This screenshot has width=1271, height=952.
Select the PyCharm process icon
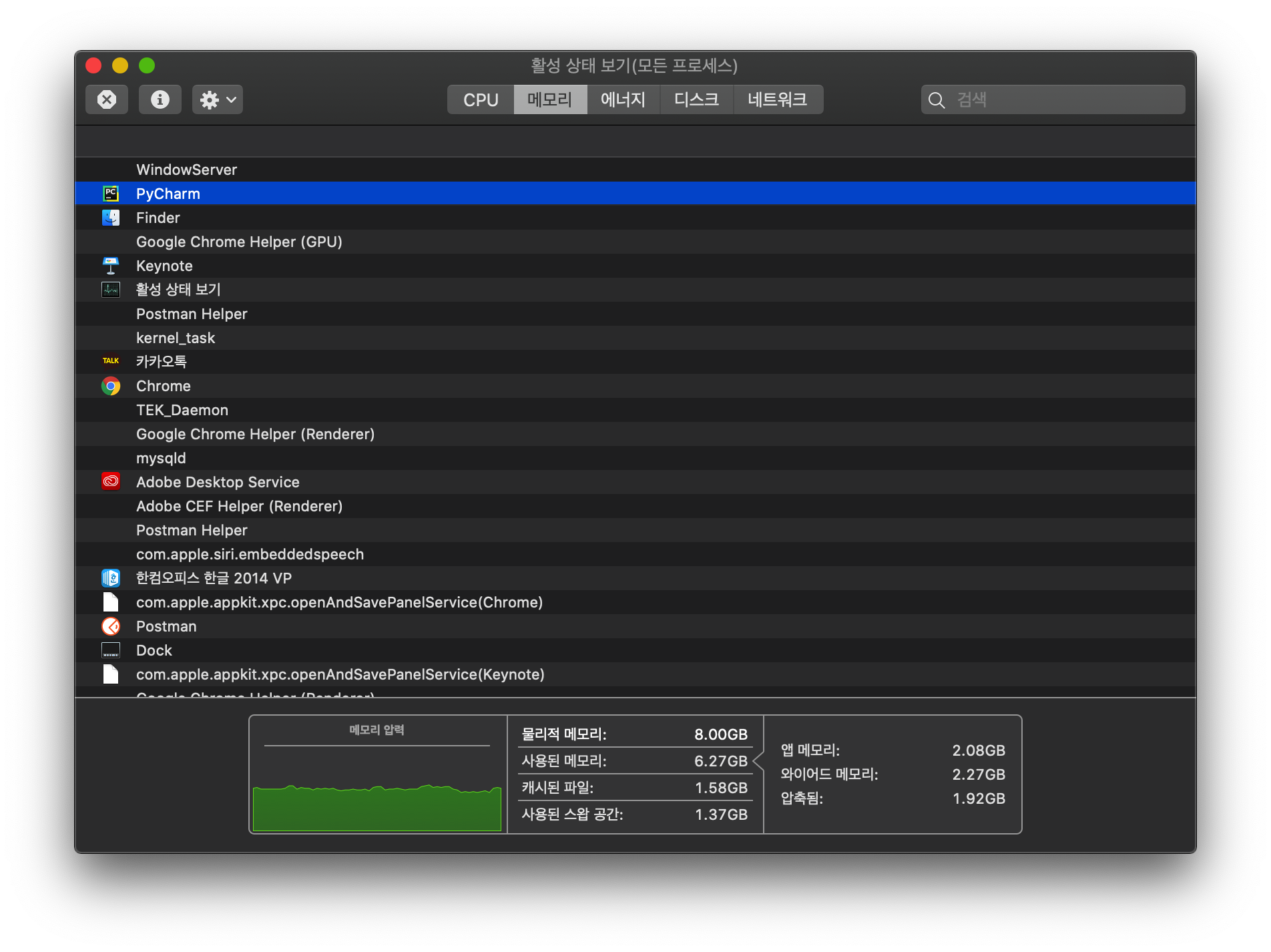pyautogui.click(x=111, y=194)
